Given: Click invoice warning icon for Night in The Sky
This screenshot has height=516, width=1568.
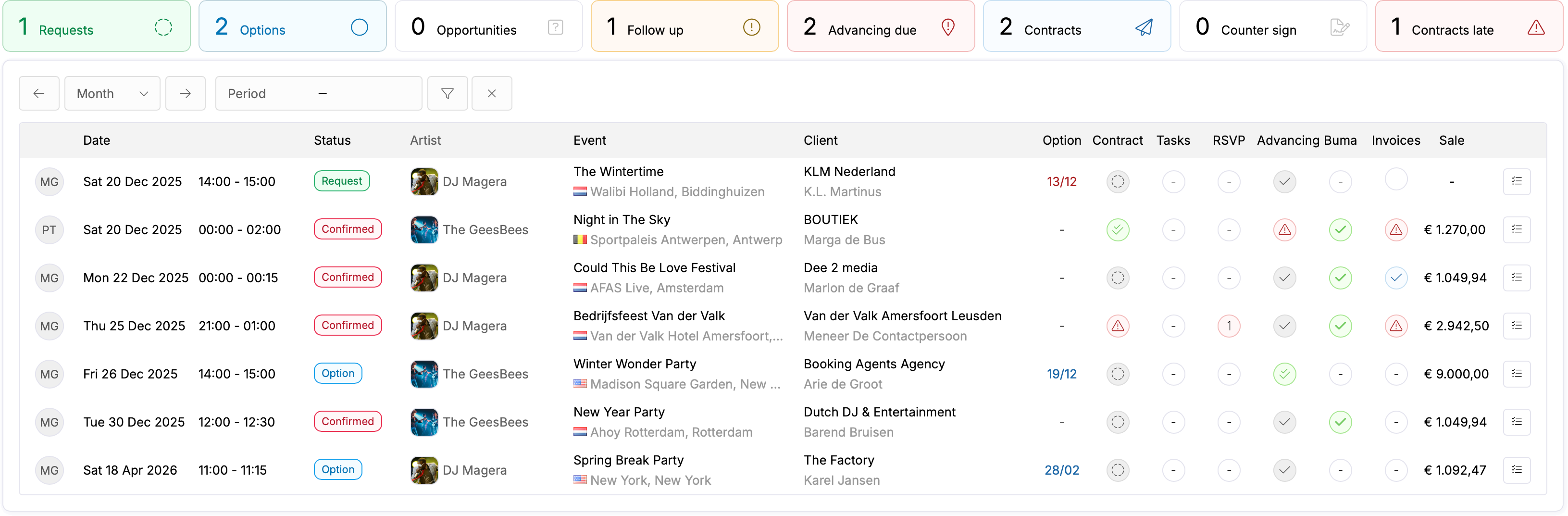Looking at the screenshot, I should 1396,230.
